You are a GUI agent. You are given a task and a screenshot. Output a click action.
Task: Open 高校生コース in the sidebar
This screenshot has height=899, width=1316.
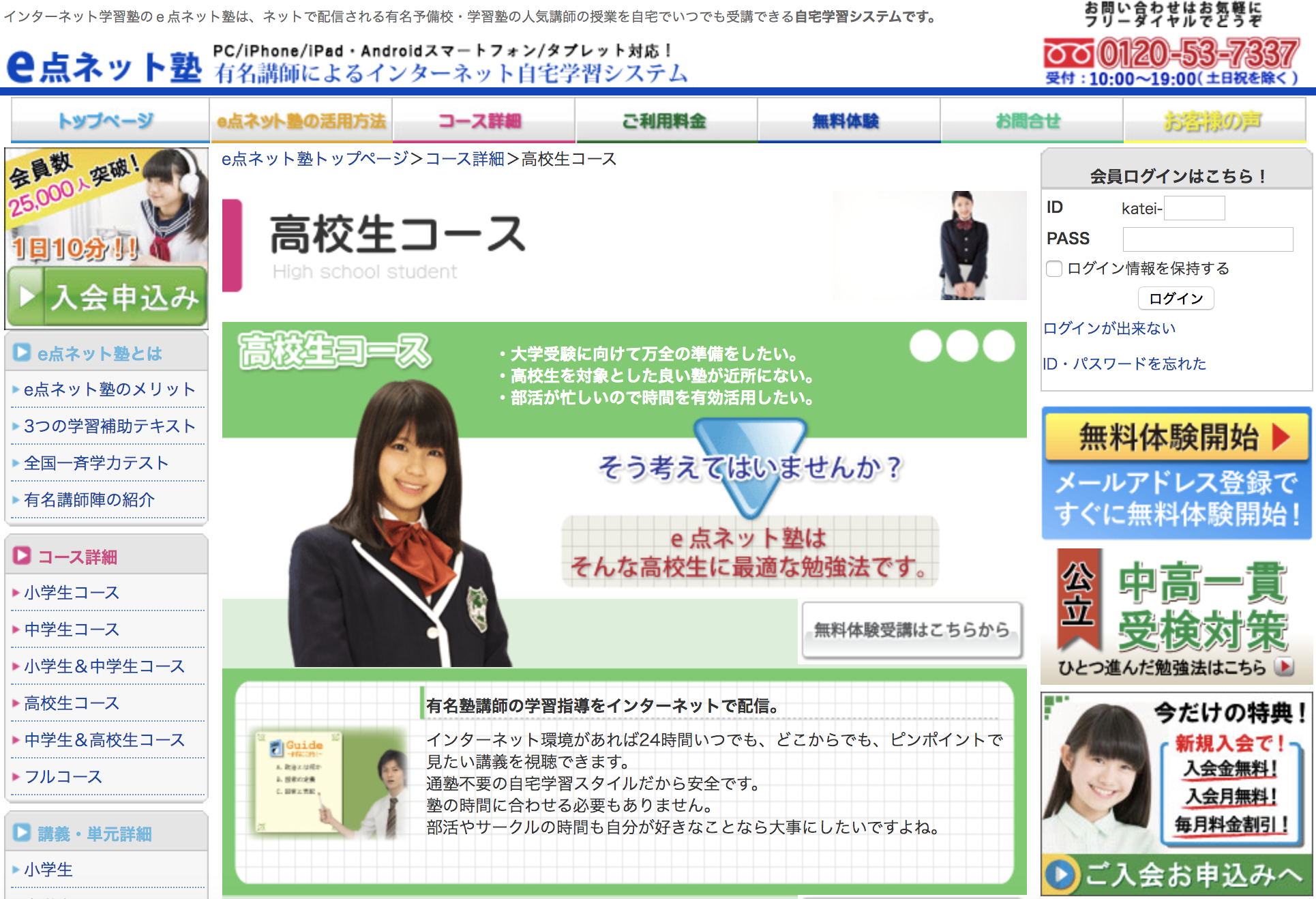72,703
